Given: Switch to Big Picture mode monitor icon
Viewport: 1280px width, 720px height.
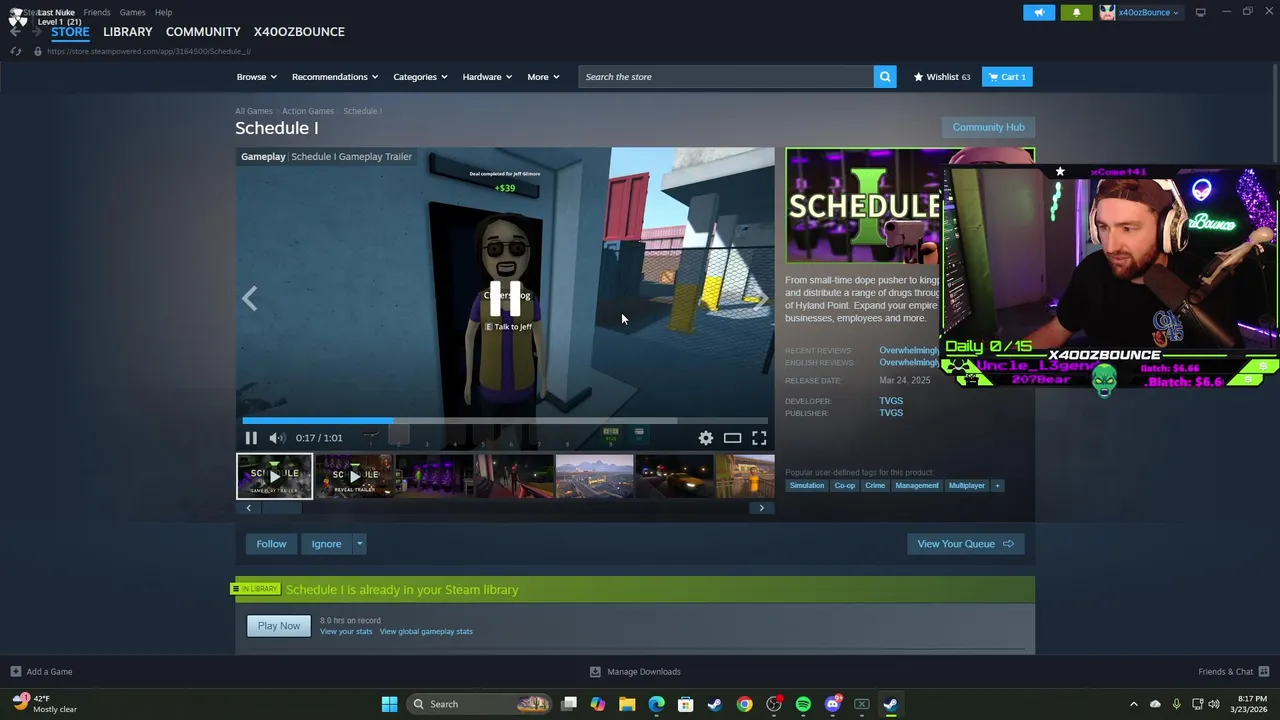Looking at the screenshot, I should coord(1200,12).
